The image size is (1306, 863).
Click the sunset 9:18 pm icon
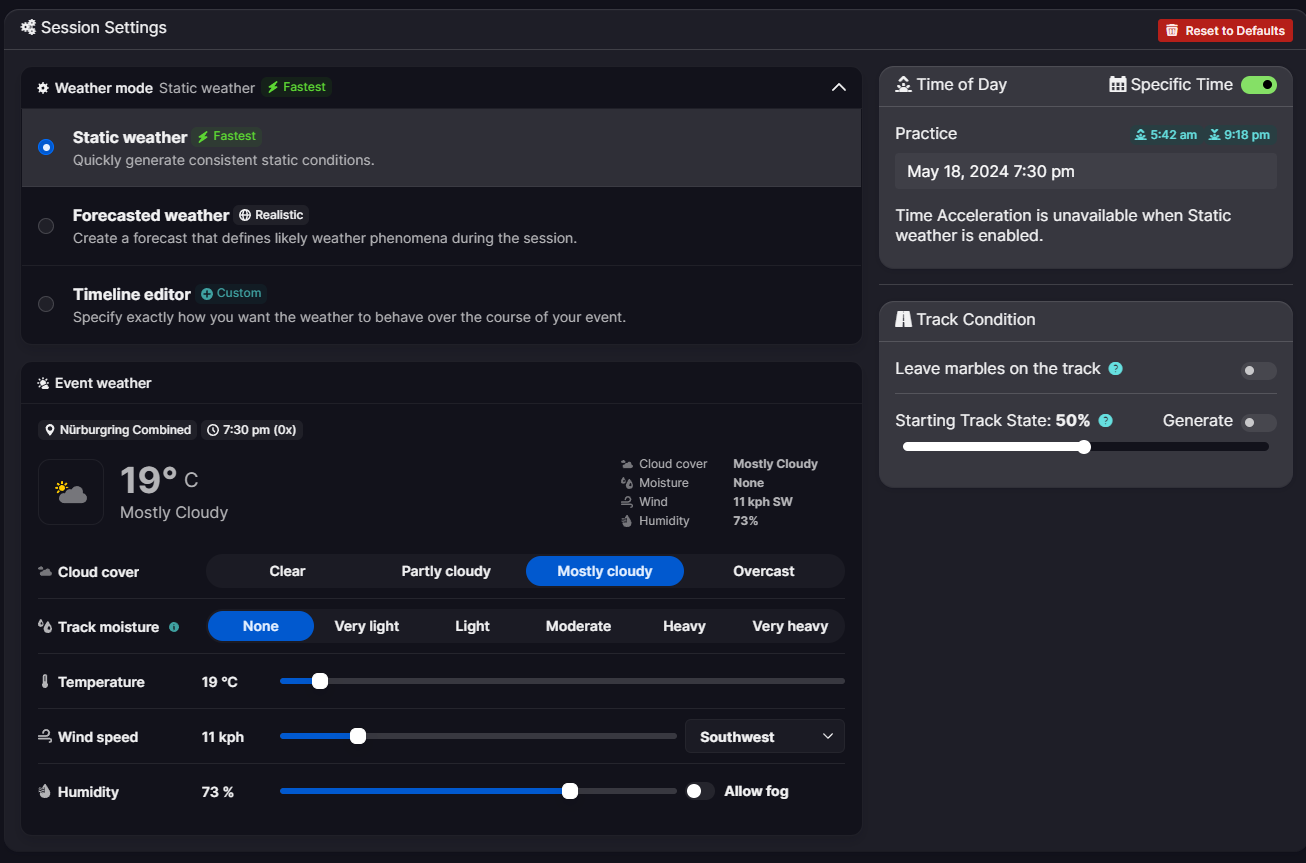1214,135
